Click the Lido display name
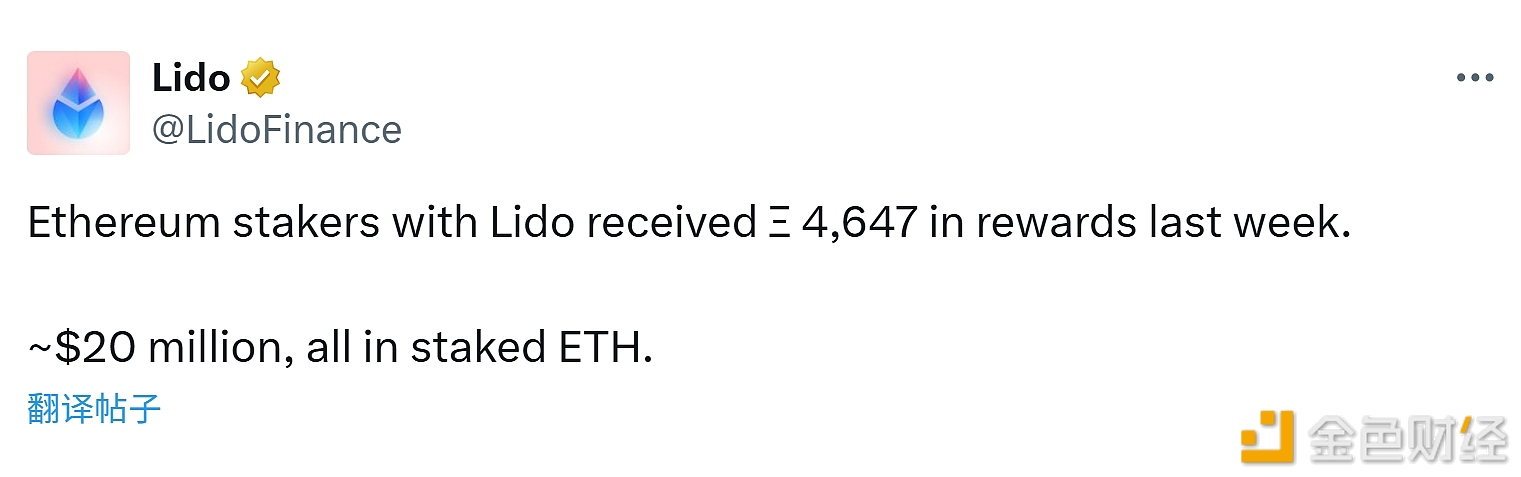The height and width of the screenshot is (477, 1521). click(x=191, y=78)
